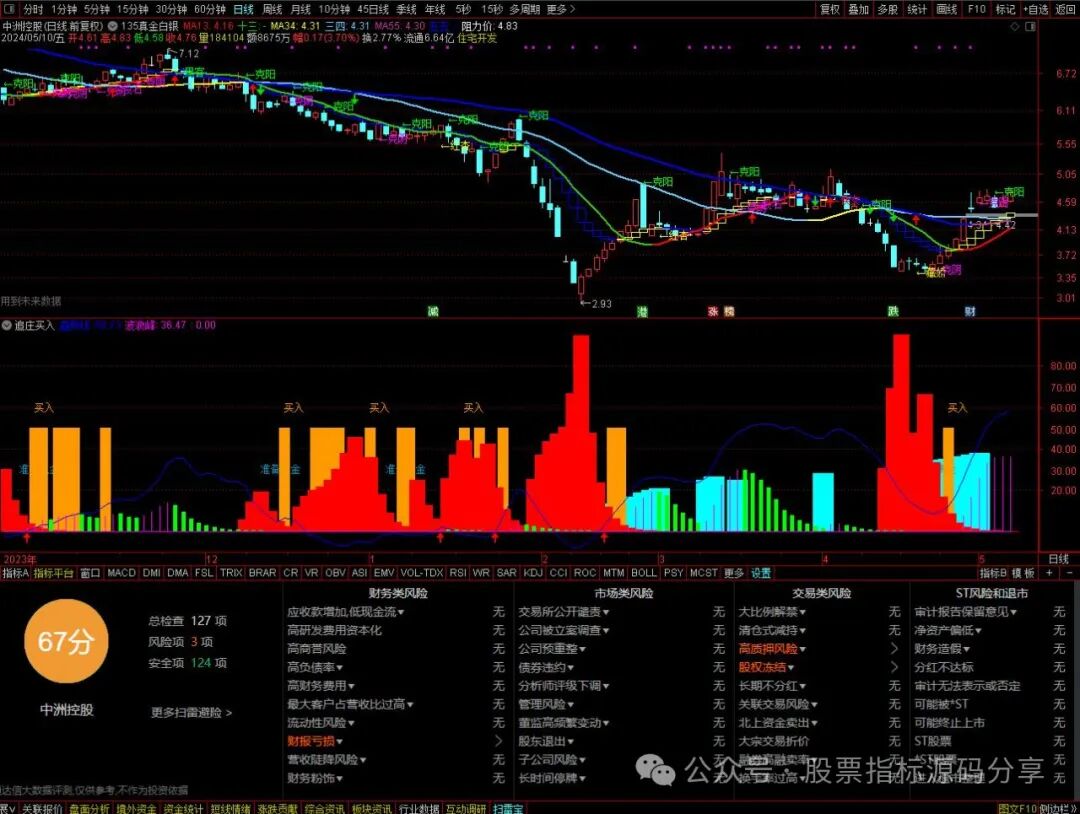Select the RSI indicator
Screen dimensions: 1080x814
[458, 573]
